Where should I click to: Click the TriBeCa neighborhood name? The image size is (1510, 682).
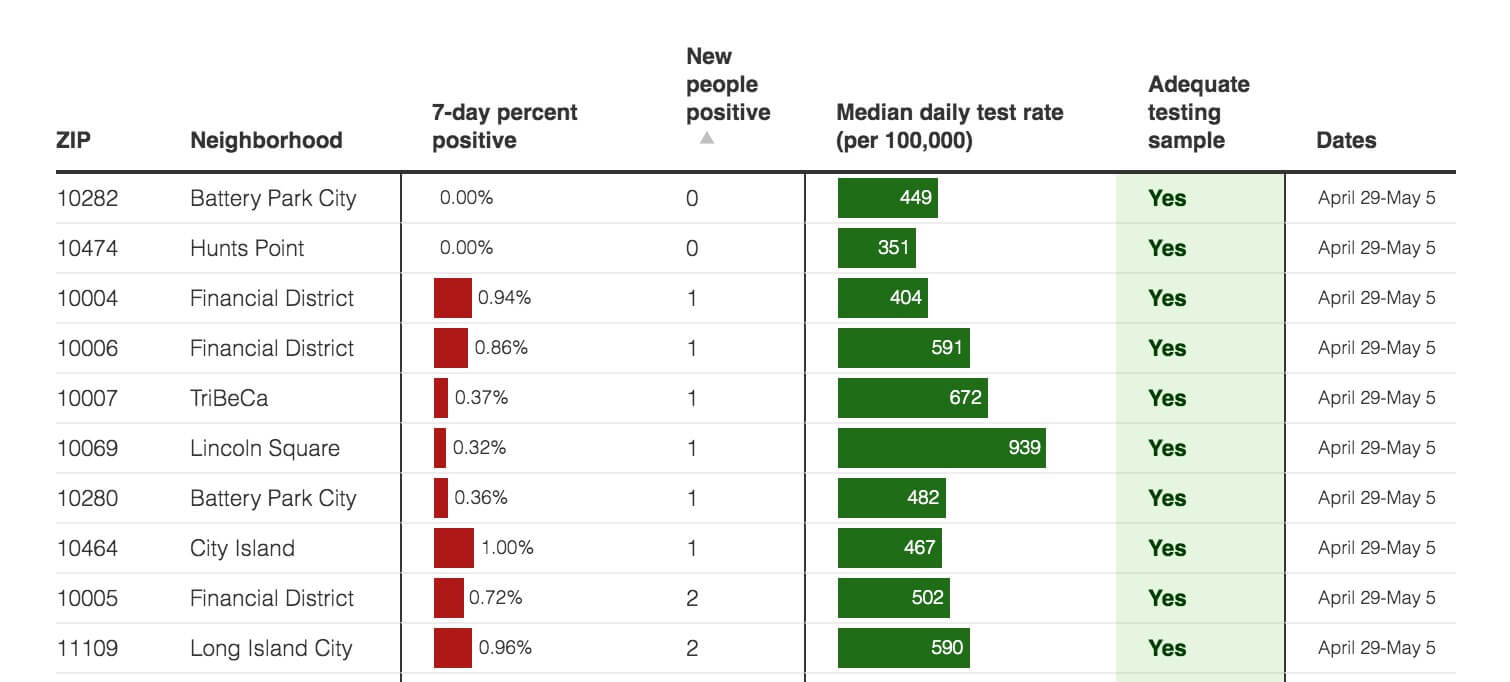(x=229, y=398)
